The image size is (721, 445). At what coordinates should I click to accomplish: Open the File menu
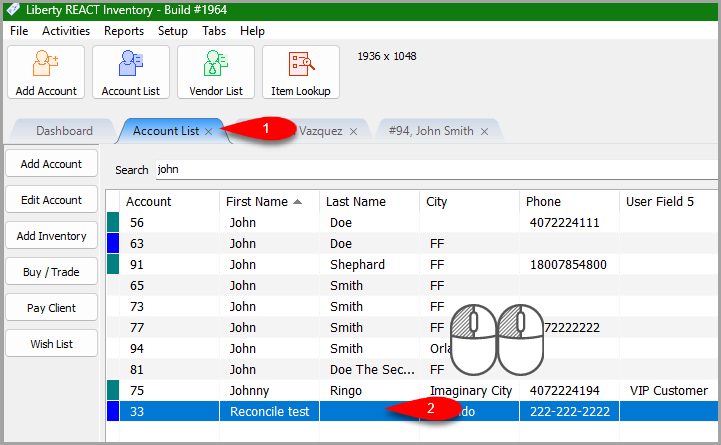pyautogui.click(x=19, y=31)
